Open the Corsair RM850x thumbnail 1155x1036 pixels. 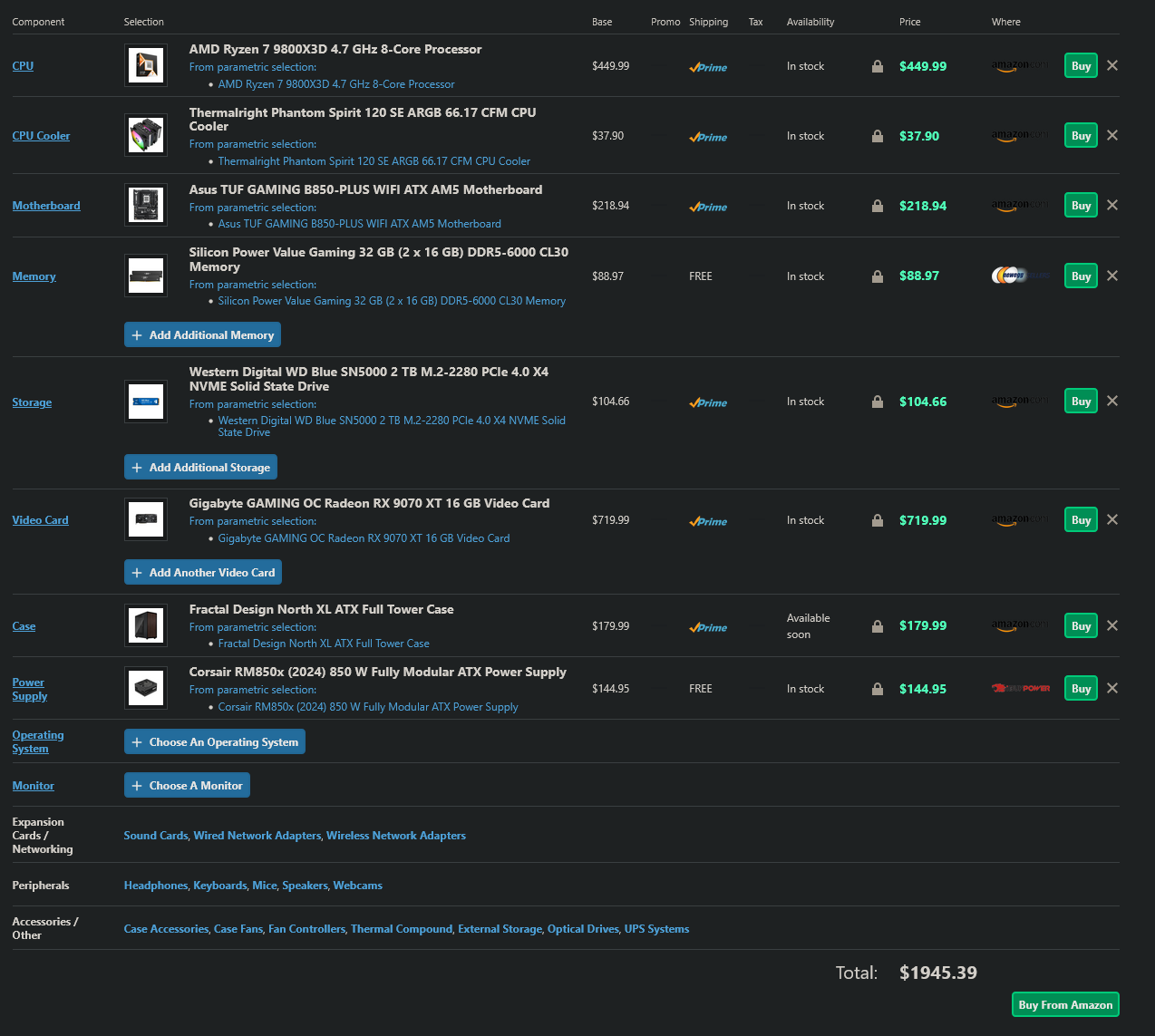[146, 688]
